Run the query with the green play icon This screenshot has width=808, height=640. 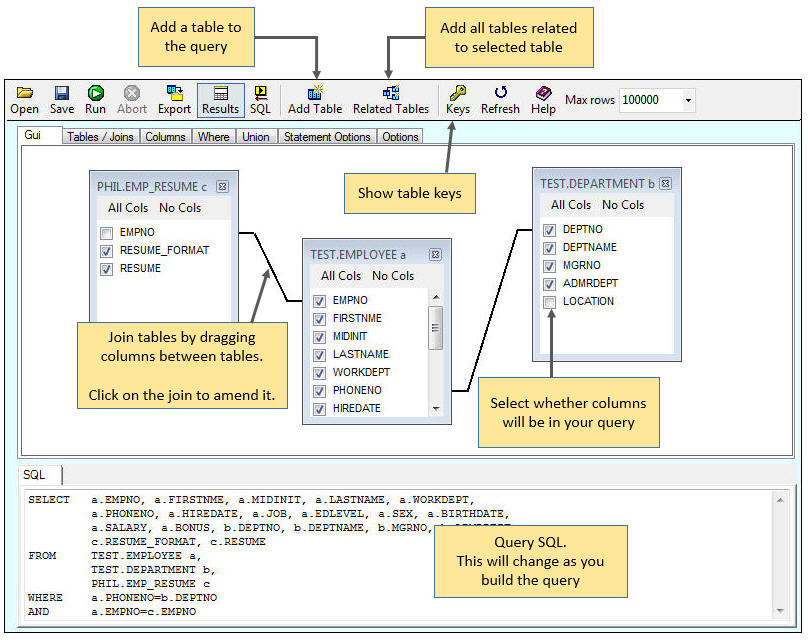pos(95,93)
